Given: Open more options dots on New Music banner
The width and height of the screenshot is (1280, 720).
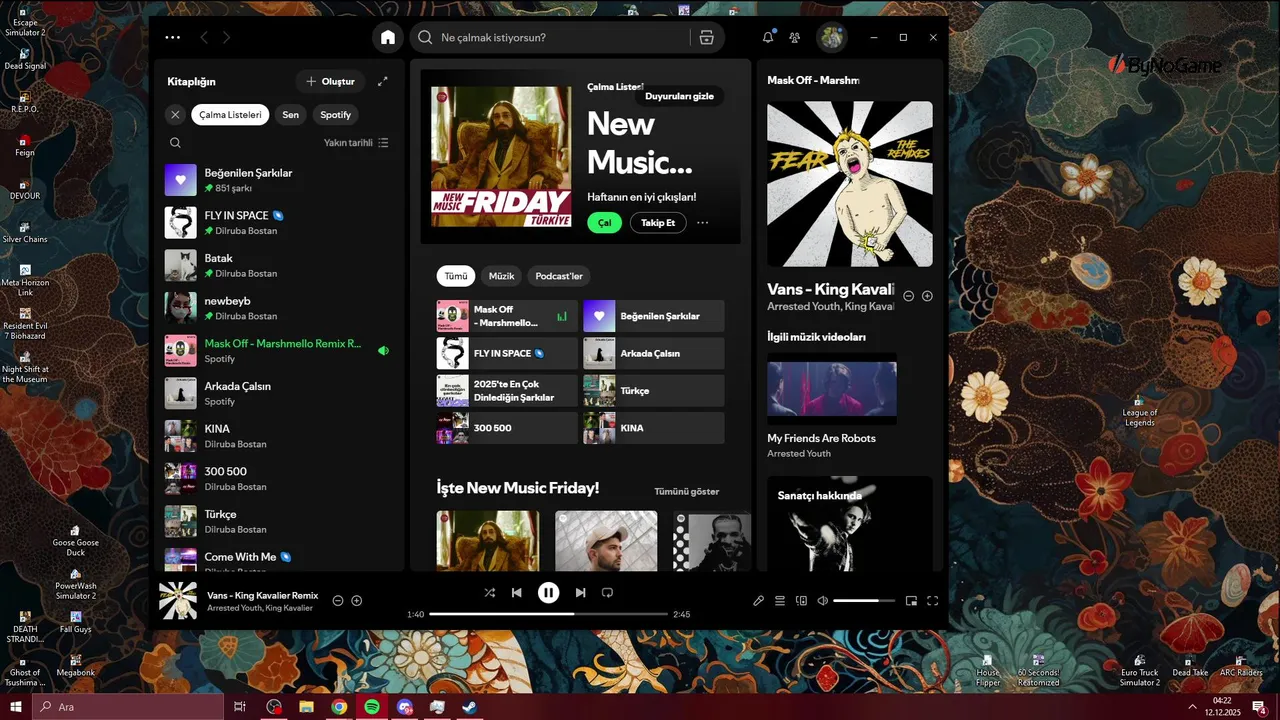Looking at the screenshot, I should pos(702,223).
